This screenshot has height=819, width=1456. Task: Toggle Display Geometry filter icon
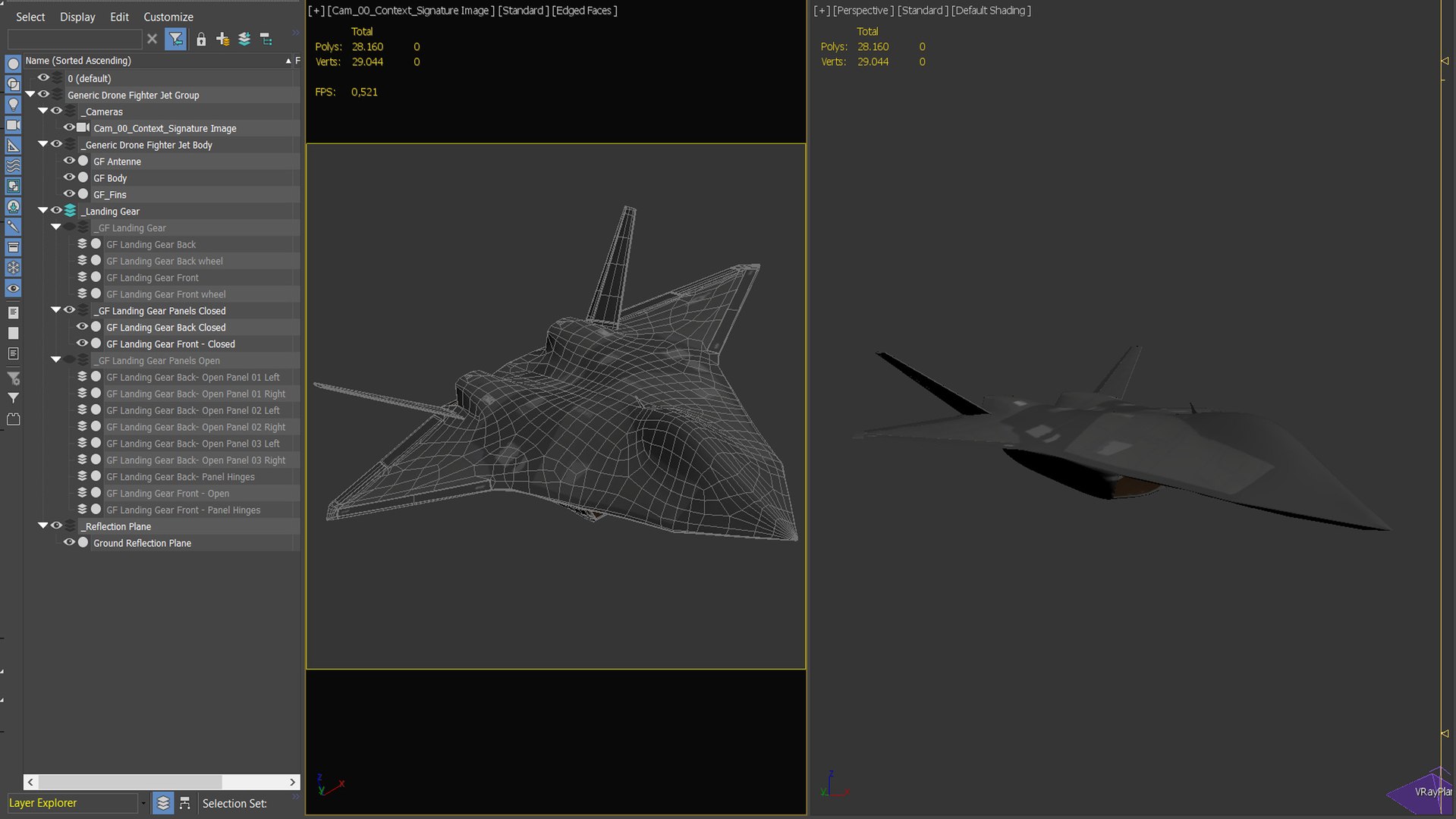[x=13, y=64]
